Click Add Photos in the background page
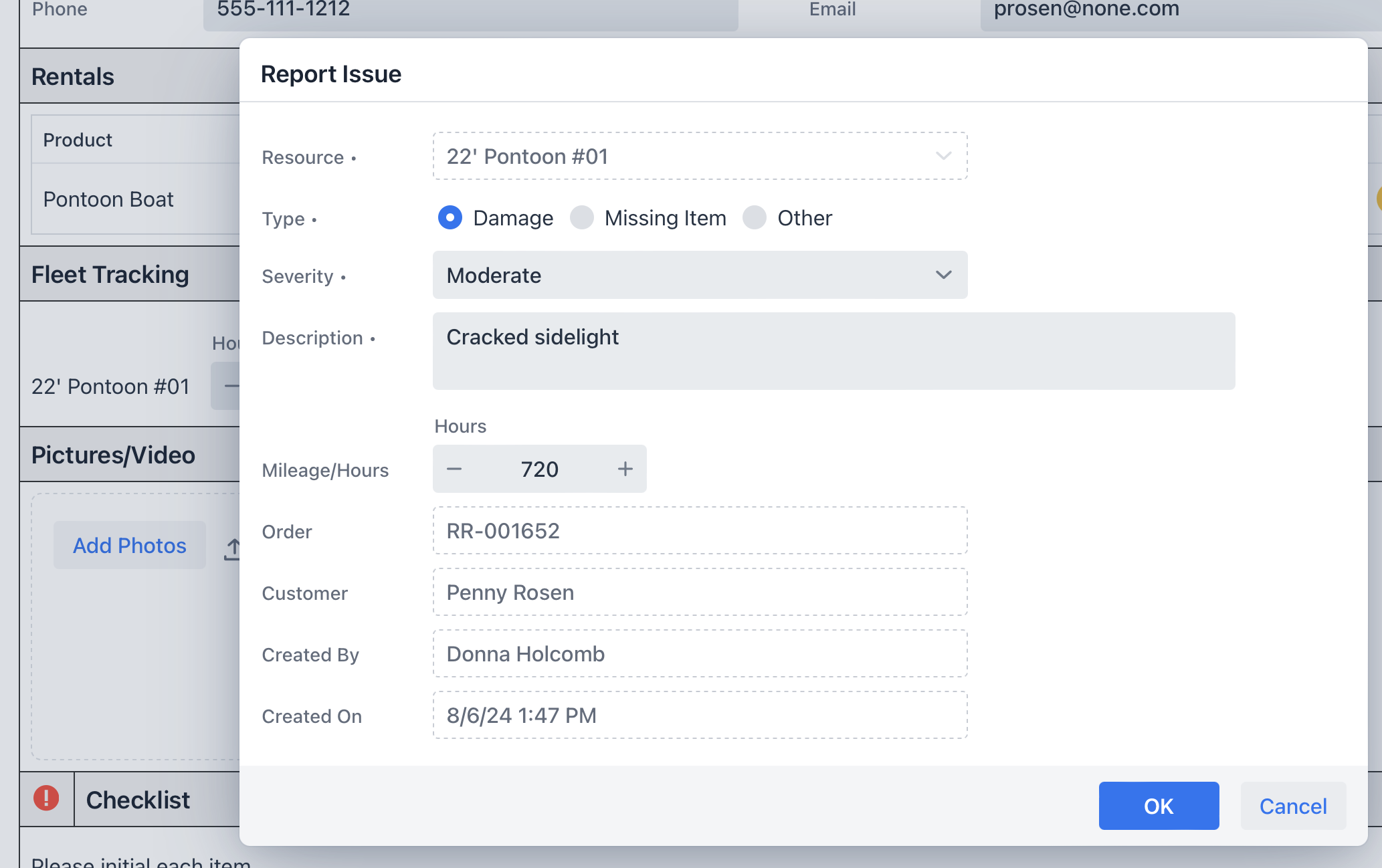Screen dimensions: 1382x868 [130, 545]
